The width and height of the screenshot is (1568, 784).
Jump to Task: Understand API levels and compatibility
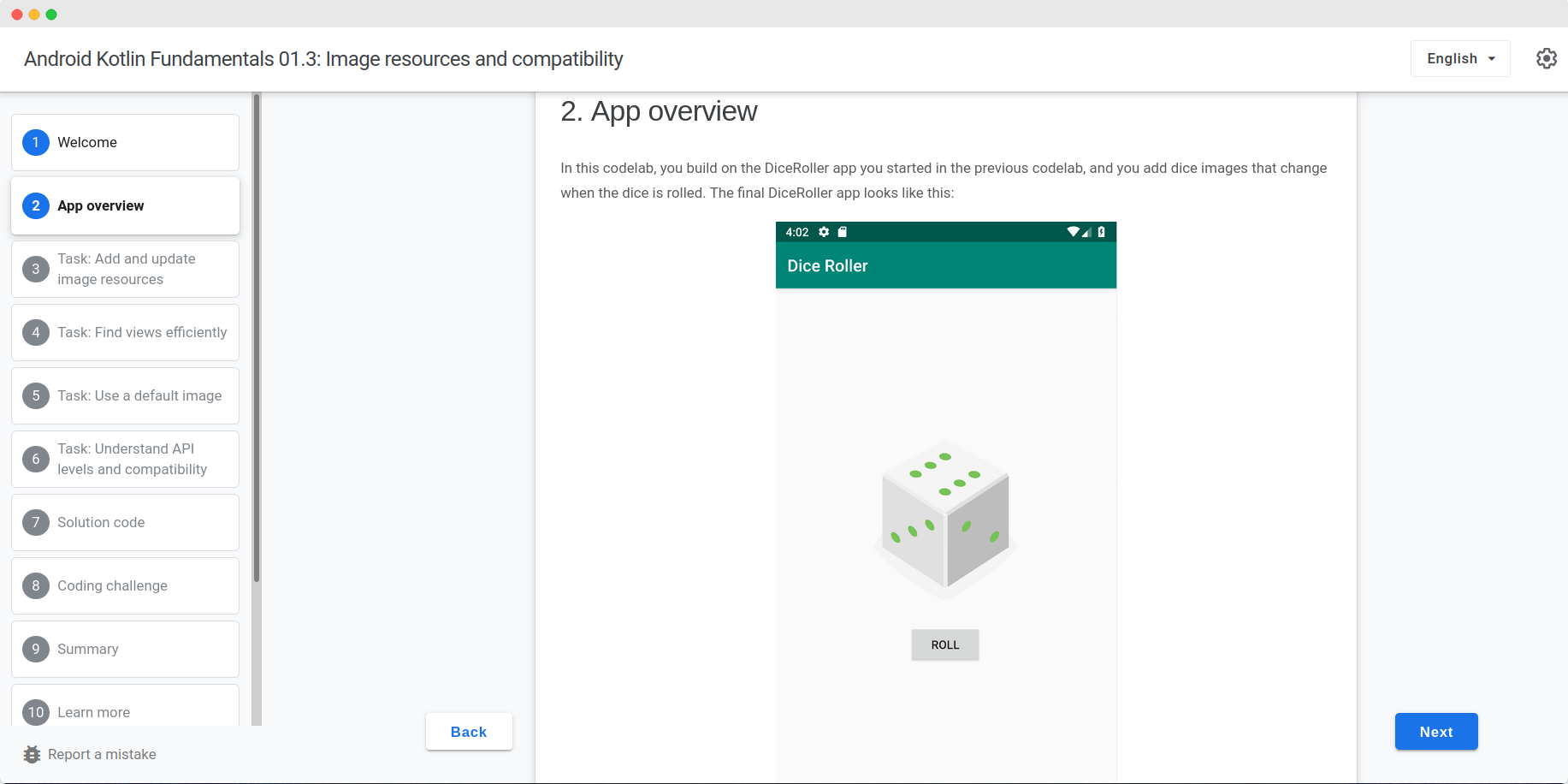click(x=125, y=459)
